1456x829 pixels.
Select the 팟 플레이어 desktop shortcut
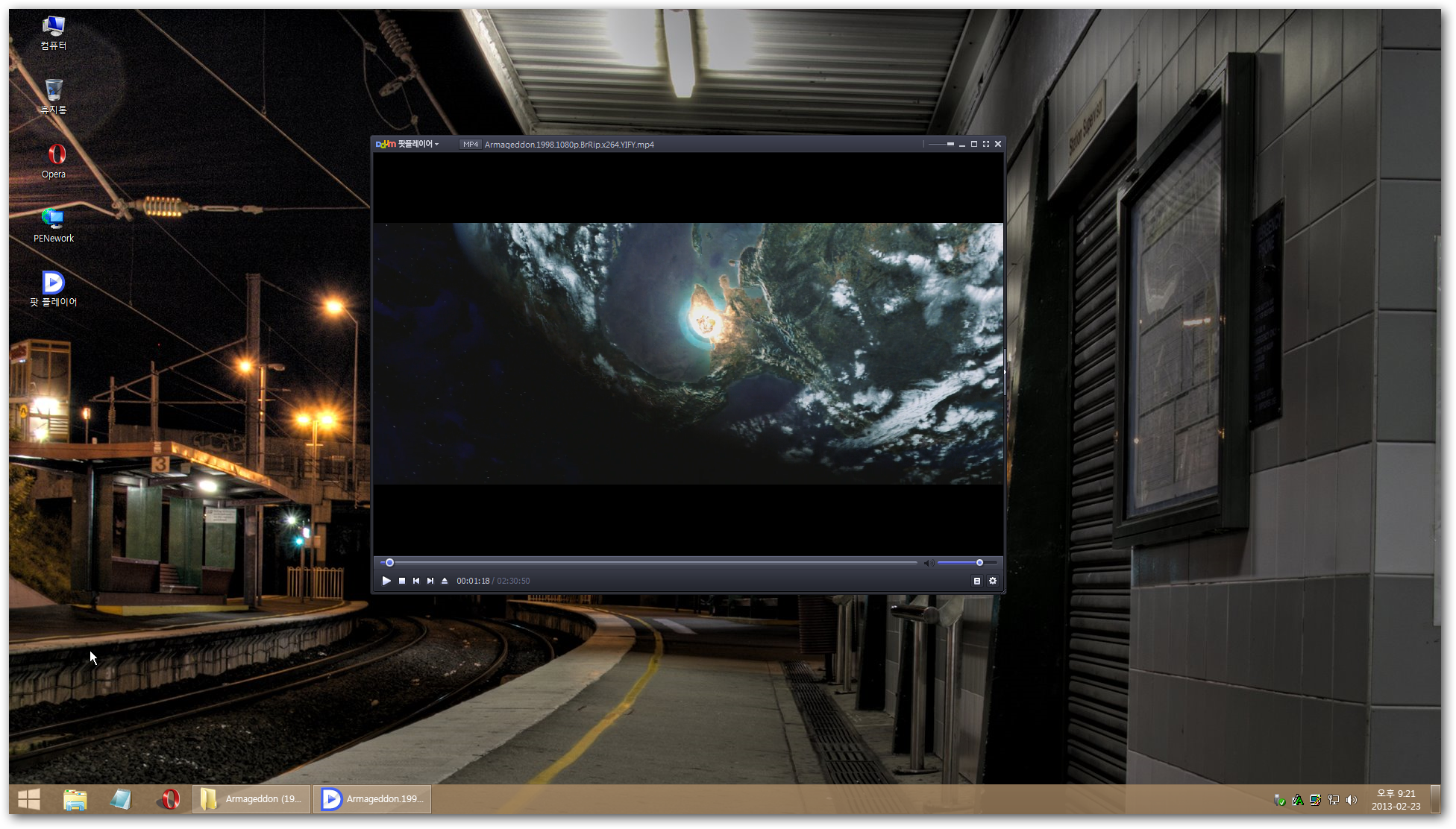click(54, 289)
